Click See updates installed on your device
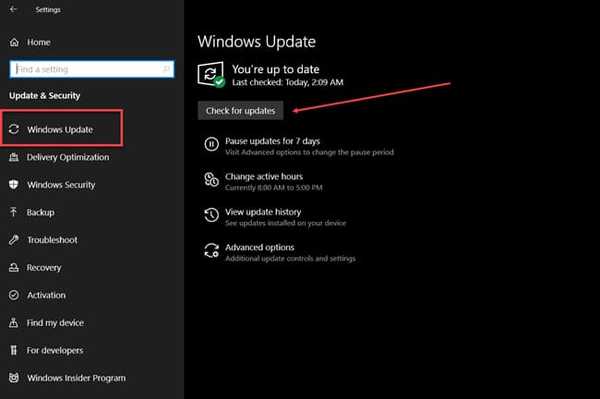 pos(285,223)
